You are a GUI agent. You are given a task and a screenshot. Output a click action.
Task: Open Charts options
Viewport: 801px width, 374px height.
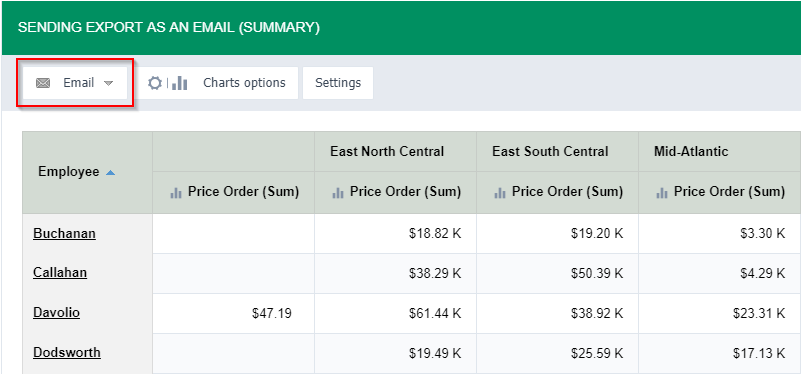point(218,83)
